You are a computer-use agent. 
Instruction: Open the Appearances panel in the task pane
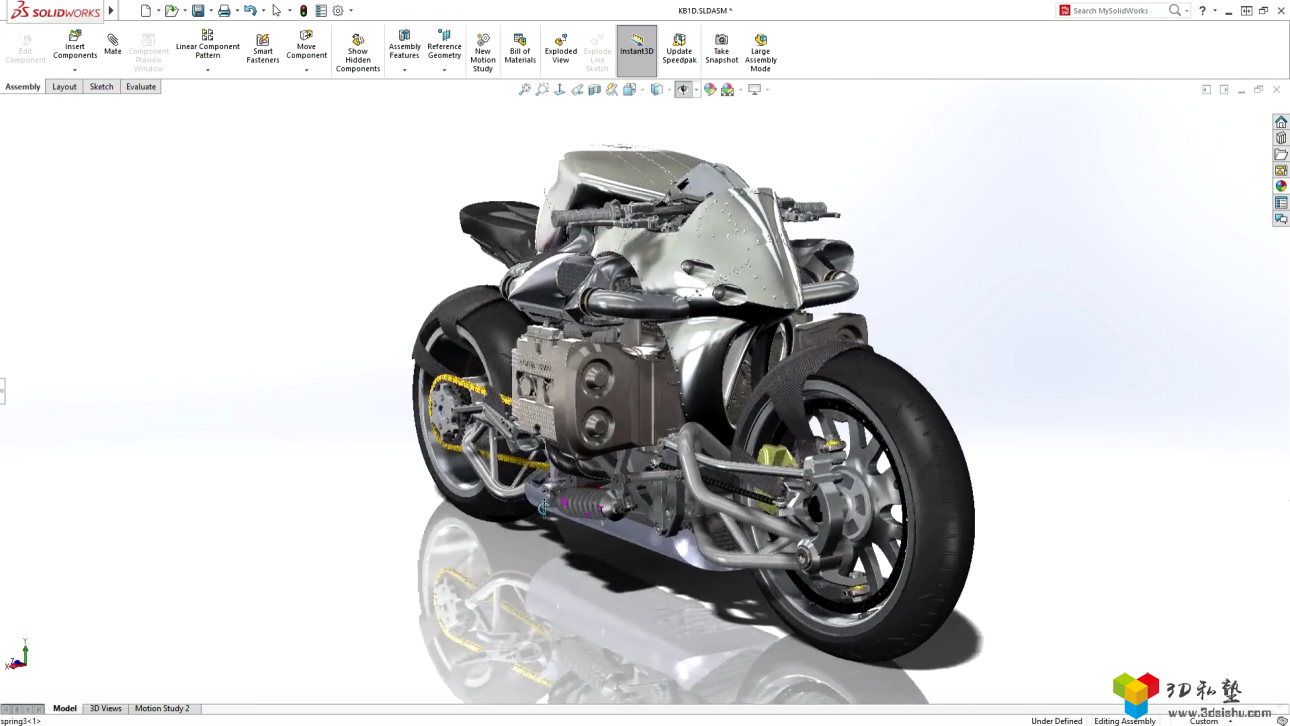1281,185
